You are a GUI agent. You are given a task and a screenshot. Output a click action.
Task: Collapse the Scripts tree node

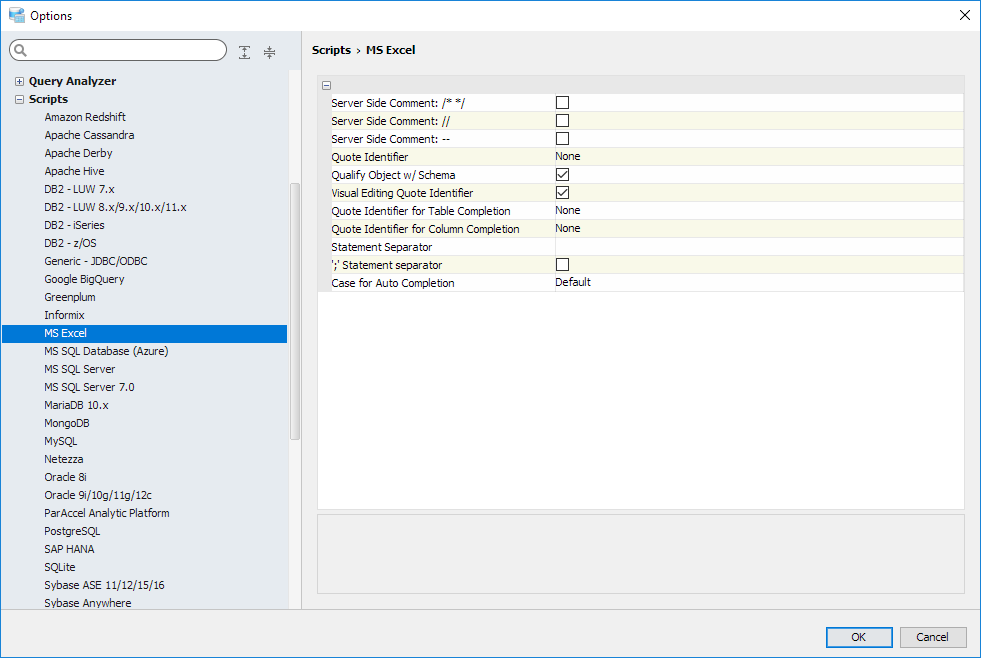[x=19, y=99]
